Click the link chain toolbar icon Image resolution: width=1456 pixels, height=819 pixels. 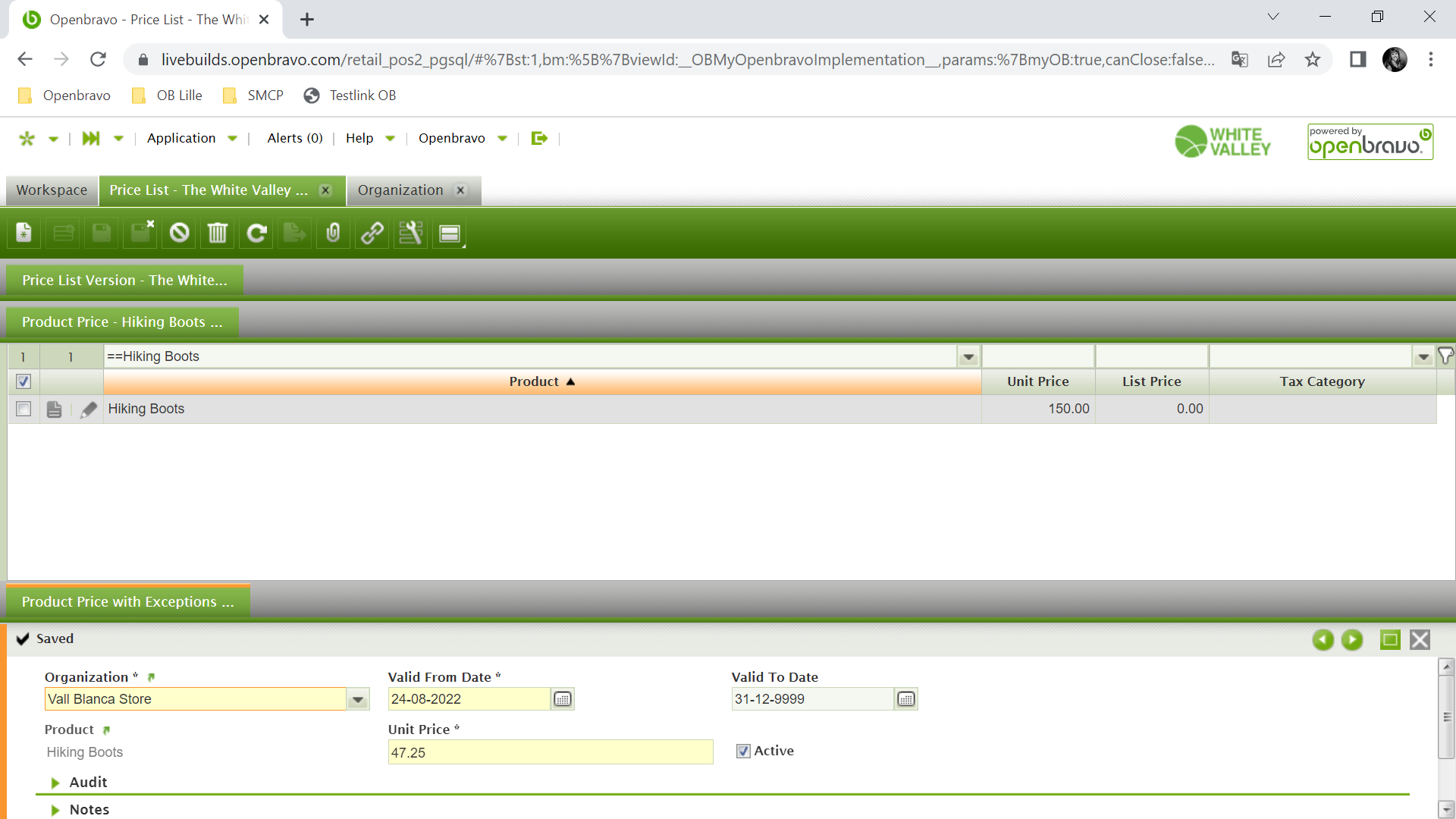tap(372, 233)
